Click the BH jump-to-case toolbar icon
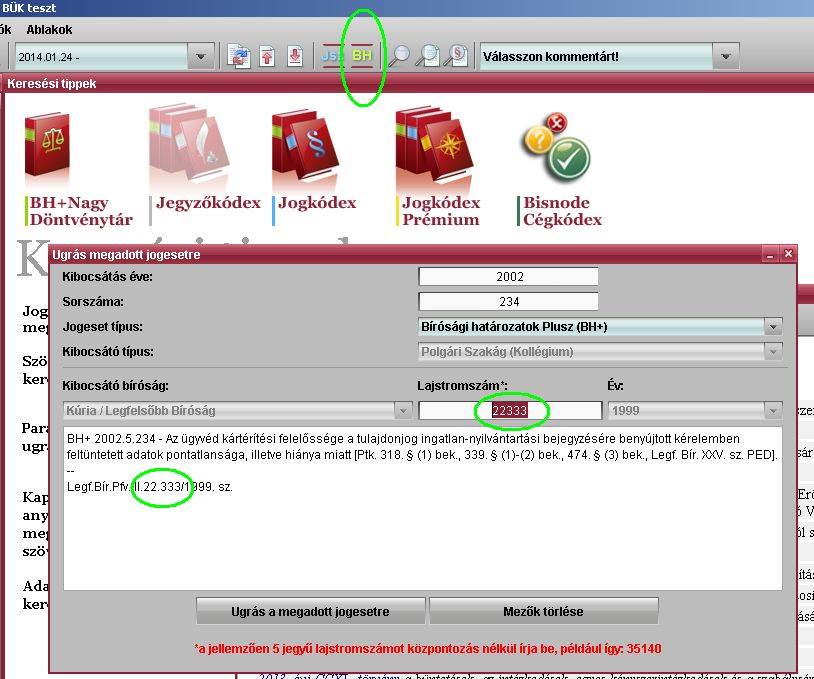 pyautogui.click(x=362, y=55)
